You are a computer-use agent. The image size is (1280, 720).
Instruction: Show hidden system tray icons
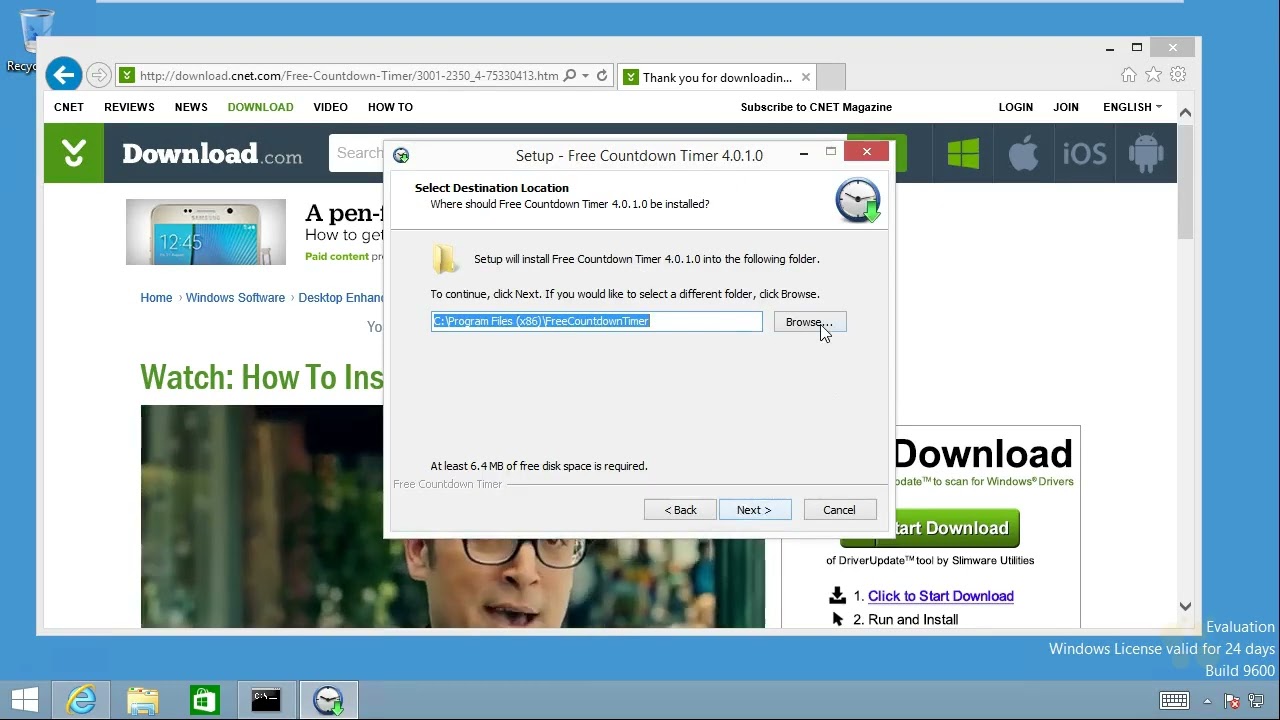(x=1207, y=700)
